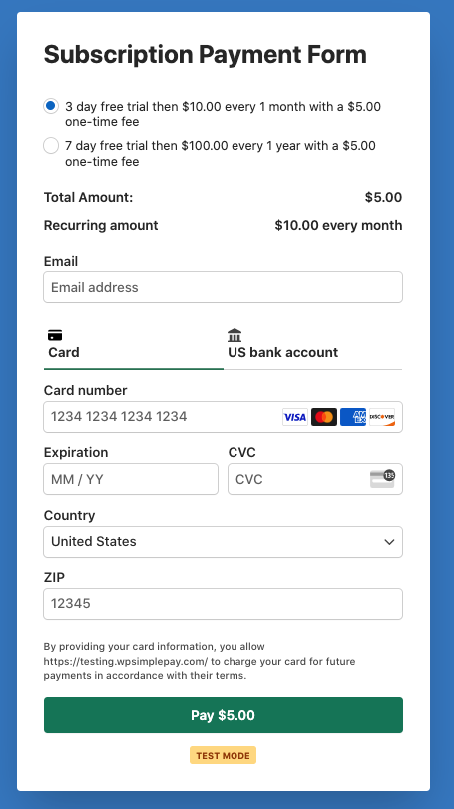Click the Visa logo in card field
This screenshot has width=454, height=809.
pos(295,417)
